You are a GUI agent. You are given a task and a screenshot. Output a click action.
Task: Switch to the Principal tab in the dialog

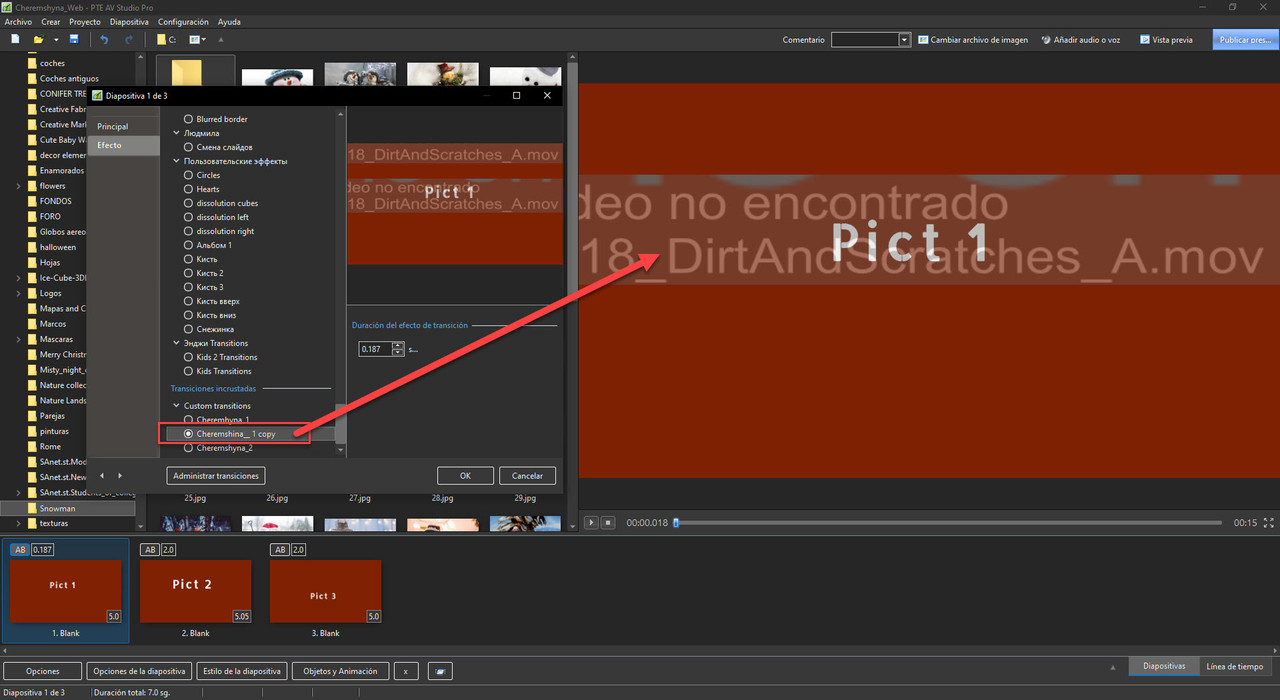tap(123, 127)
